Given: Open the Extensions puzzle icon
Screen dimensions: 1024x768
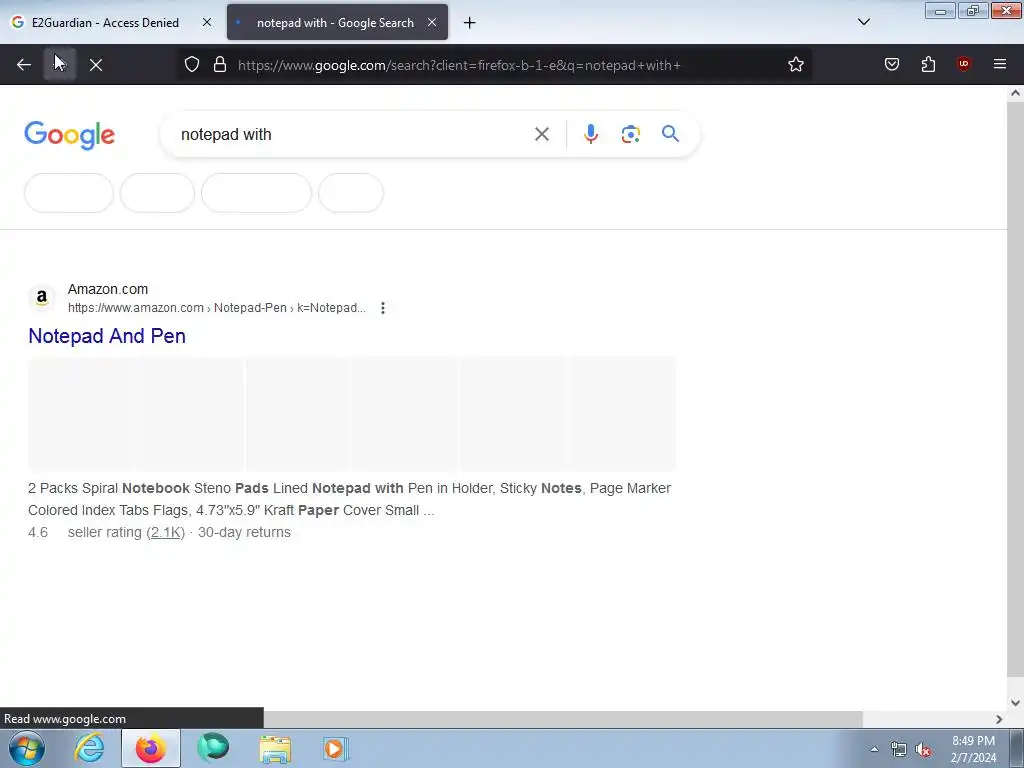Looking at the screenshot, I should tap(929, 65).
